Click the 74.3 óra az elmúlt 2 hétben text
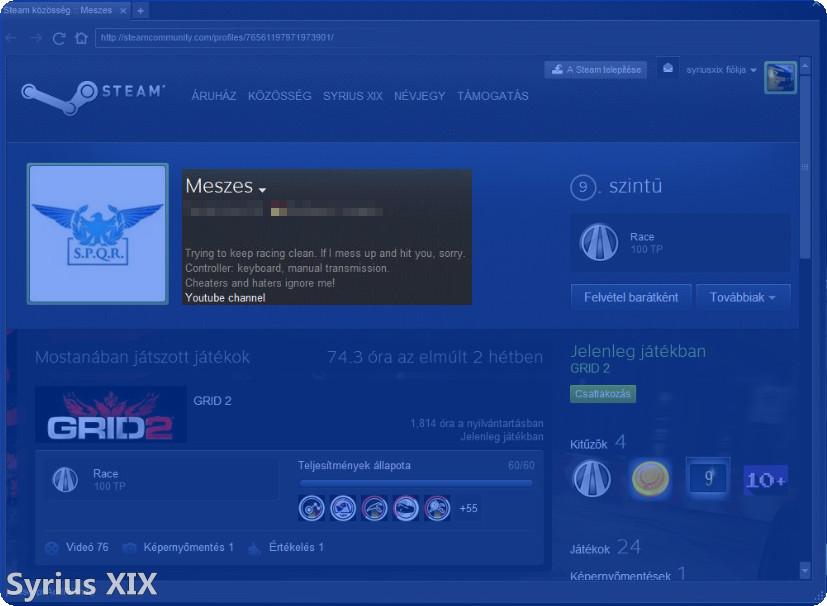The height and width of the screenshot is (606, 827). 435,358
